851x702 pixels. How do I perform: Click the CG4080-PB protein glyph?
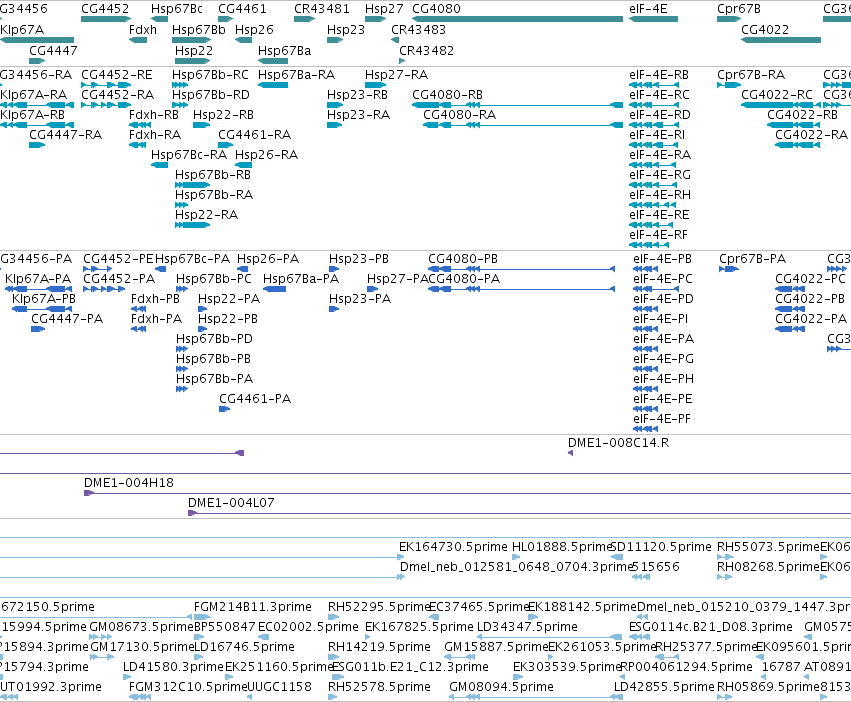click(x=522, y=269)
